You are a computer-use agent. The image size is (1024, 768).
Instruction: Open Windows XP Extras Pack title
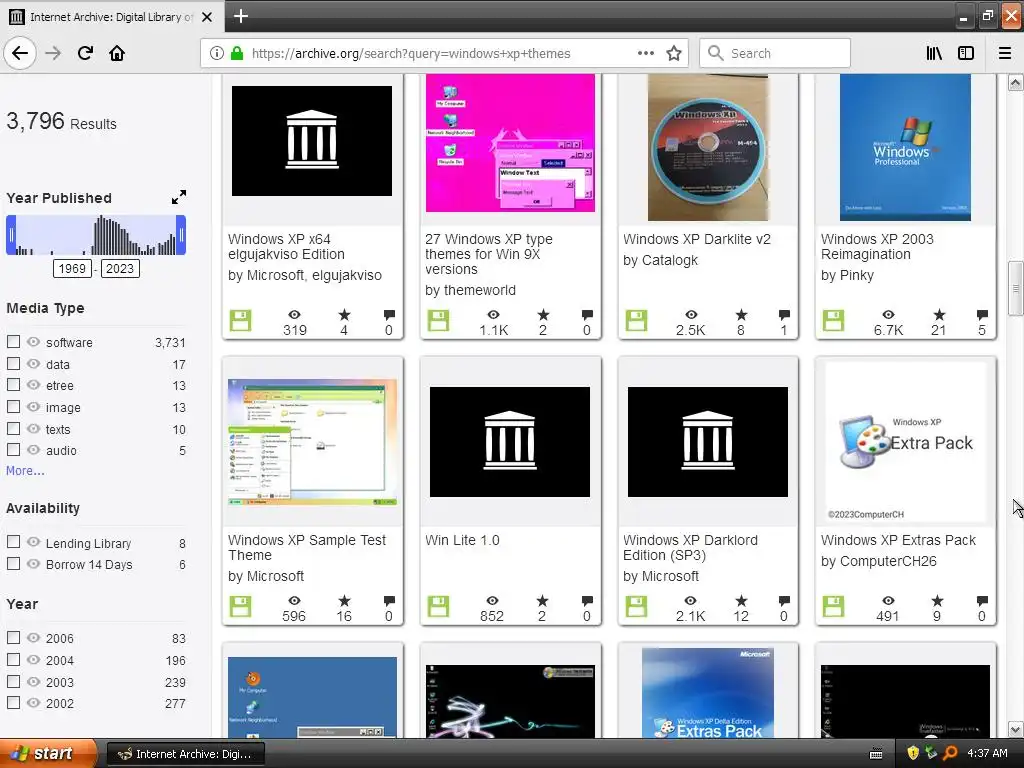pos(898,540)
